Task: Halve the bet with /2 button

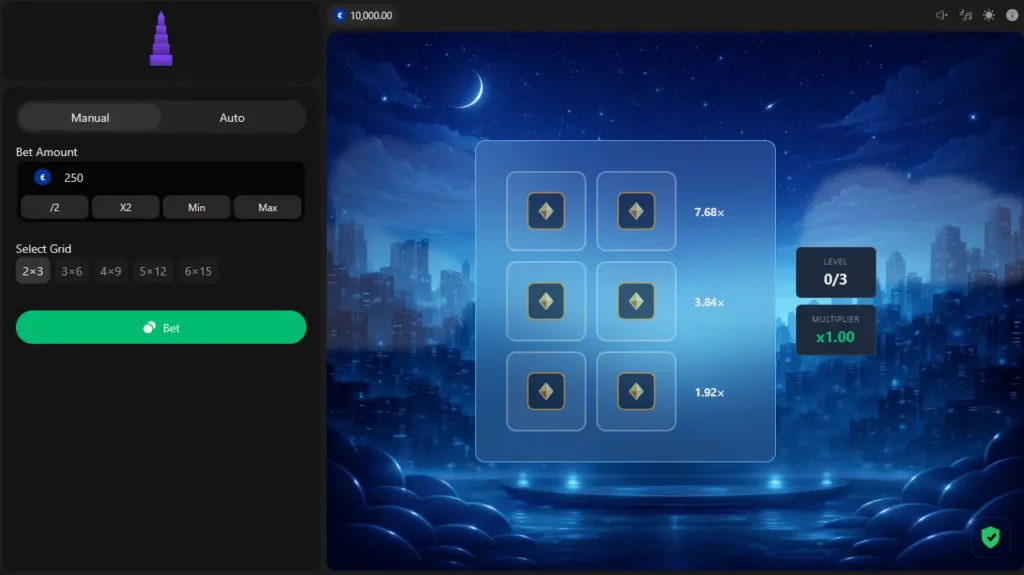Action: pos(54,207)
